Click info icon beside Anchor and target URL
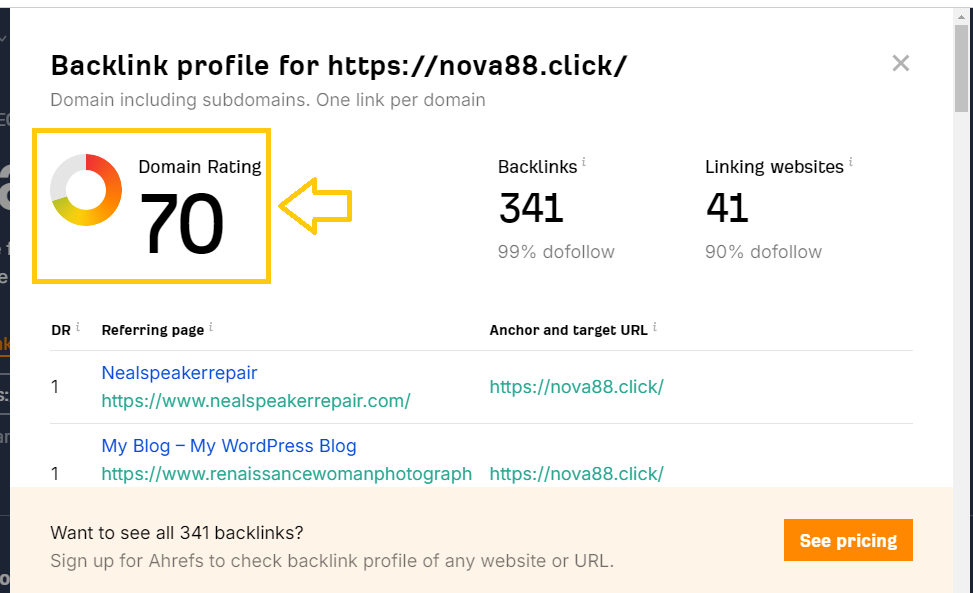 (x=654, y=328)
